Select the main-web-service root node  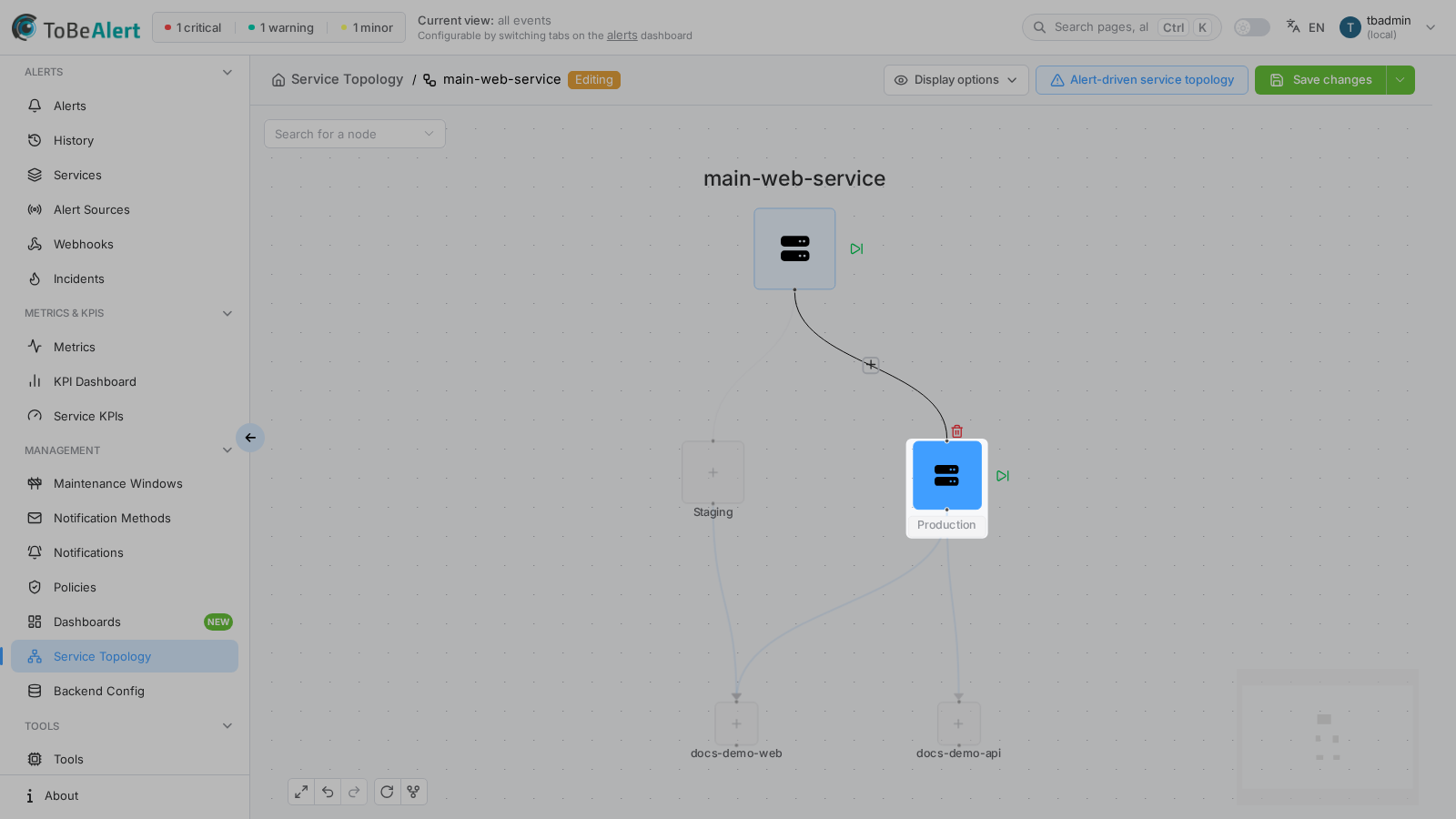tap(794, 248)
